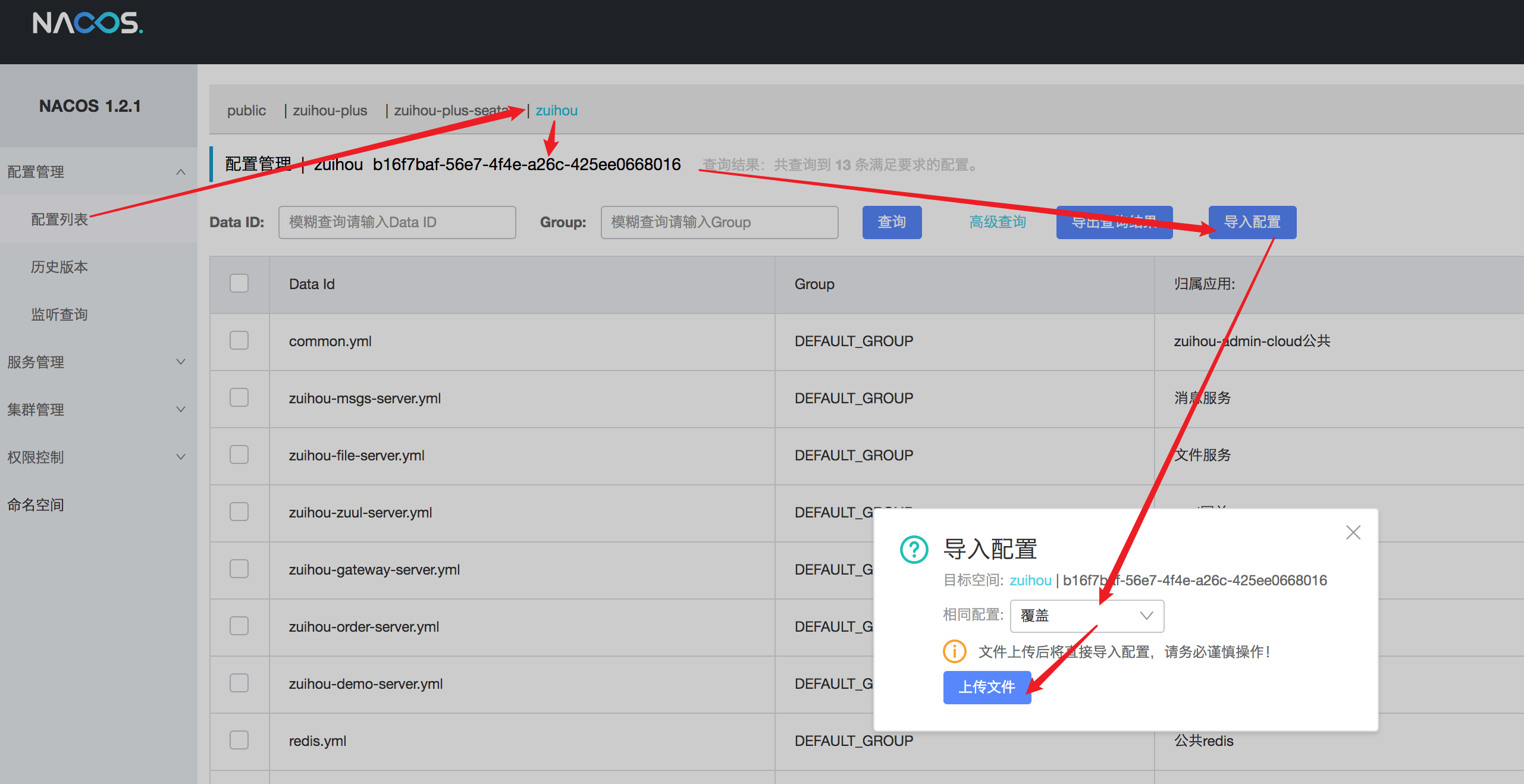The image size is (1524, 784).
Task: Switch to the public namespace tab
Action: (x=246, y=111)
